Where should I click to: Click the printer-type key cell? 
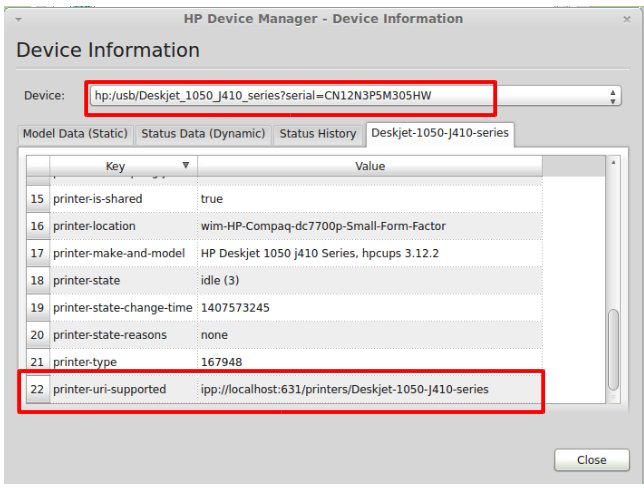tap(124, 362)
